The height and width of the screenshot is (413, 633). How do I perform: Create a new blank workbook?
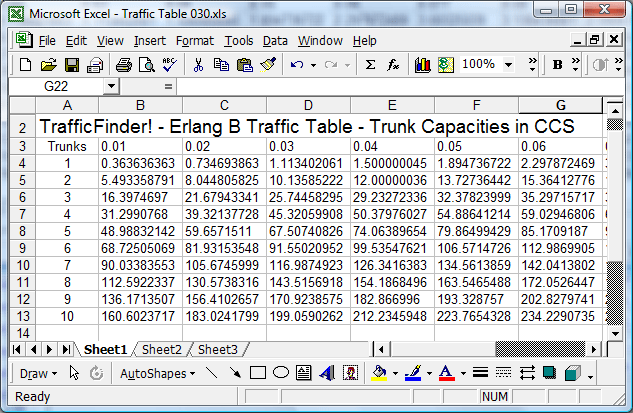click(25, 65)
